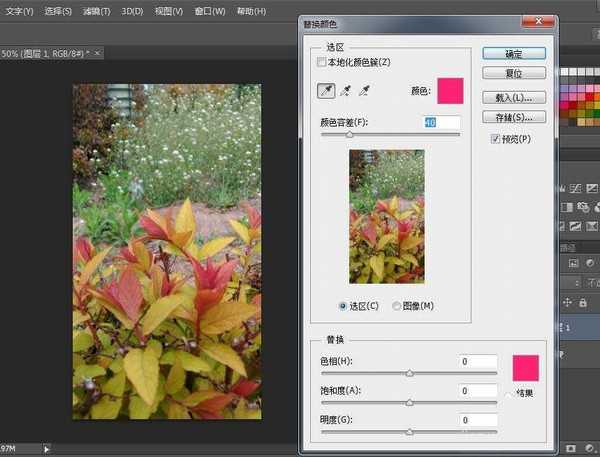Click the 颜色容差(F) value field showing 40
Image resolution: width=600 pixels, height=457 pixels.
point(442,122)
